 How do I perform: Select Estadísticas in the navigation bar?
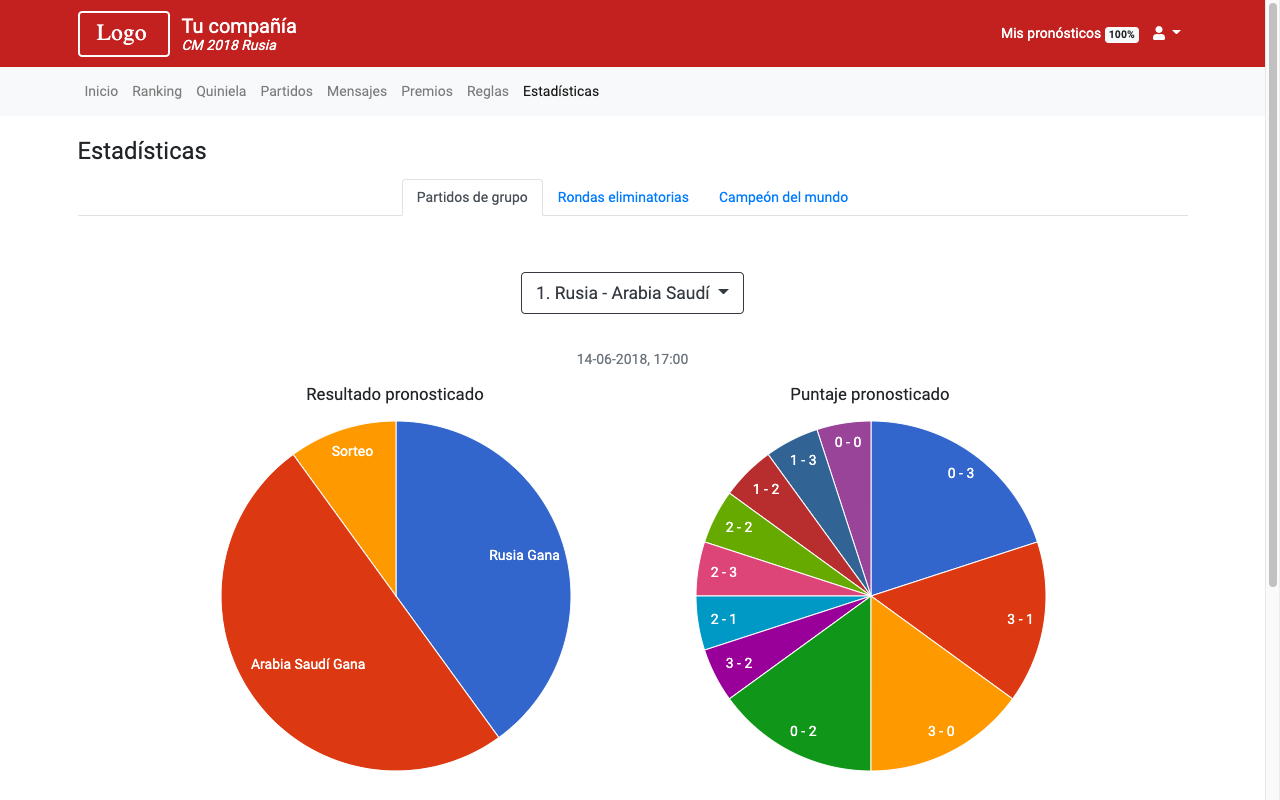point(561,91)
